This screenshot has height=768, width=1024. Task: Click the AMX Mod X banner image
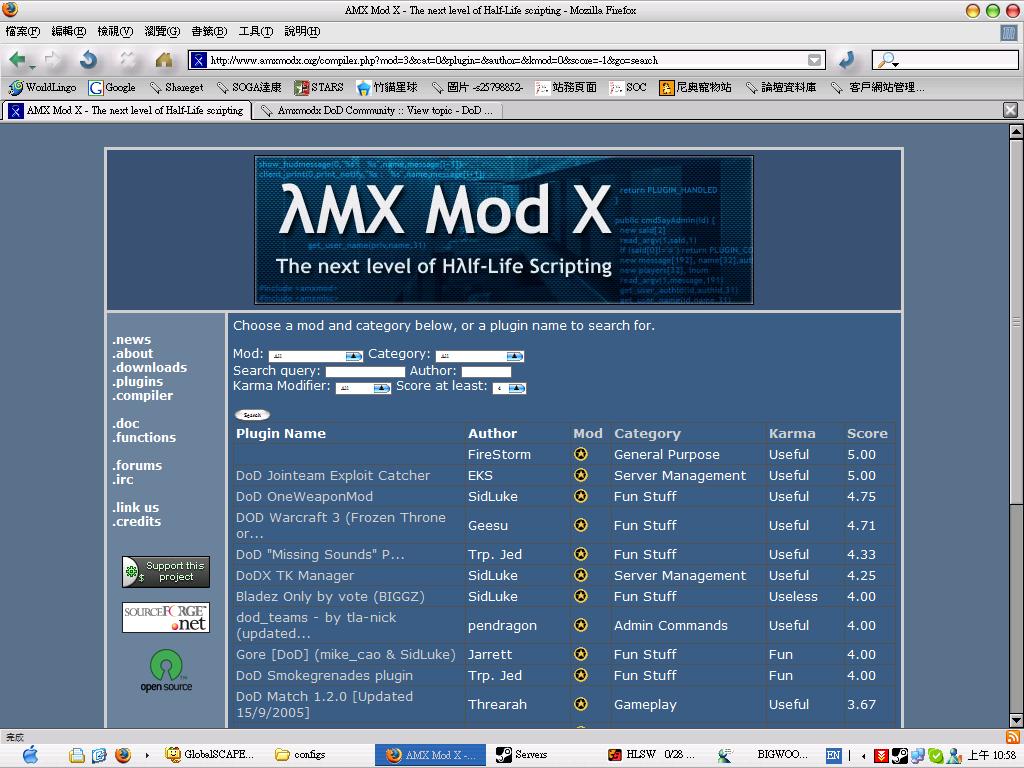click(x=504, y=230)
